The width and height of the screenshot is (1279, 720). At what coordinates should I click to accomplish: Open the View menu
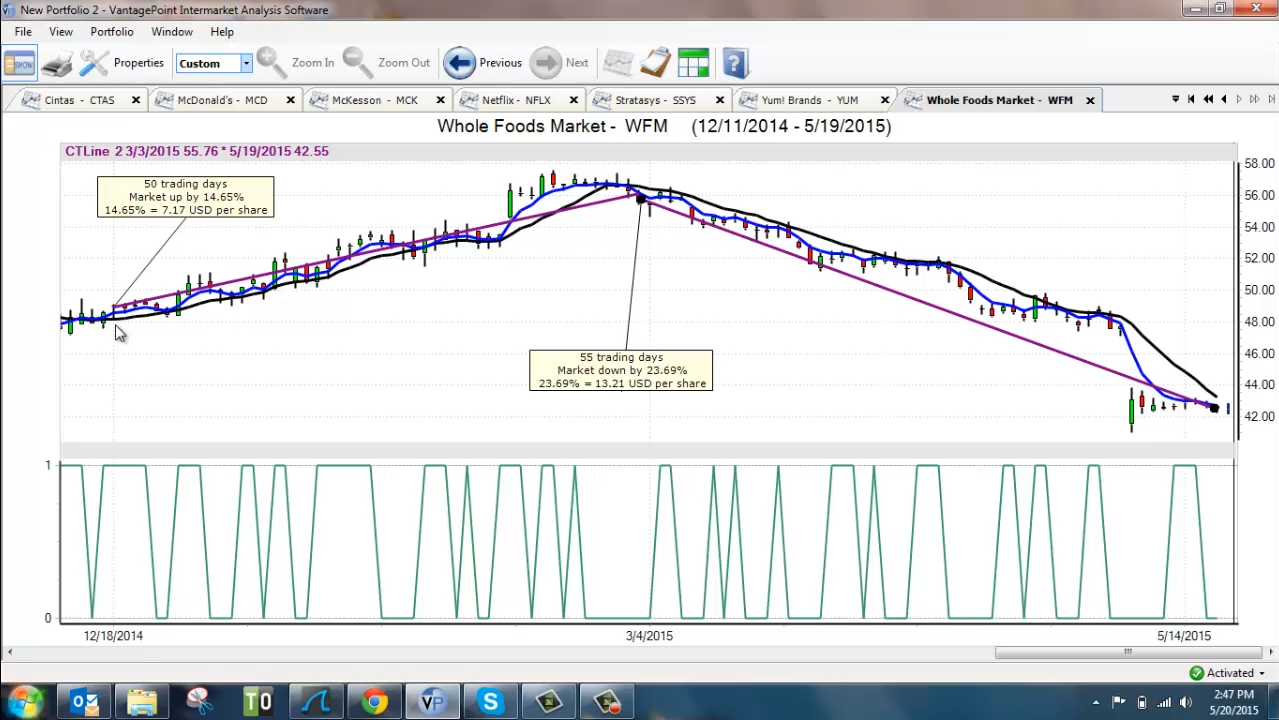pos(61,32)
